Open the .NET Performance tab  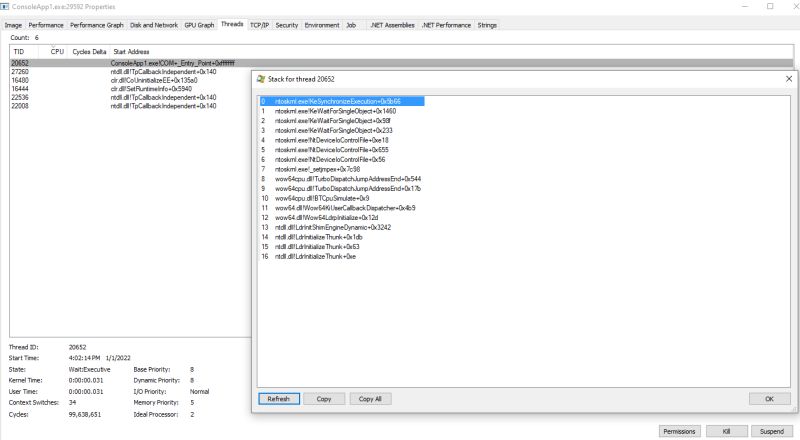pos(446,25)
